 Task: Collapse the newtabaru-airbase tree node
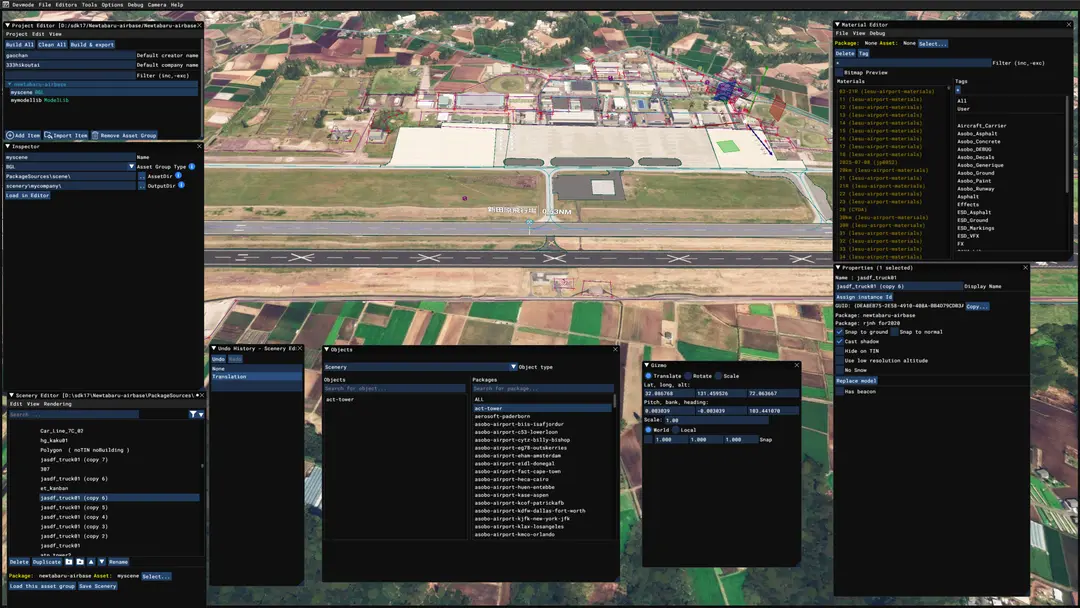(x=10, y=85)
